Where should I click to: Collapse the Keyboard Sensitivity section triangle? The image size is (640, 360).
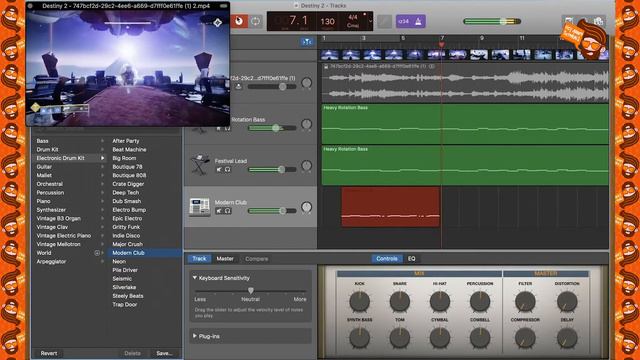tap(194, 278)
